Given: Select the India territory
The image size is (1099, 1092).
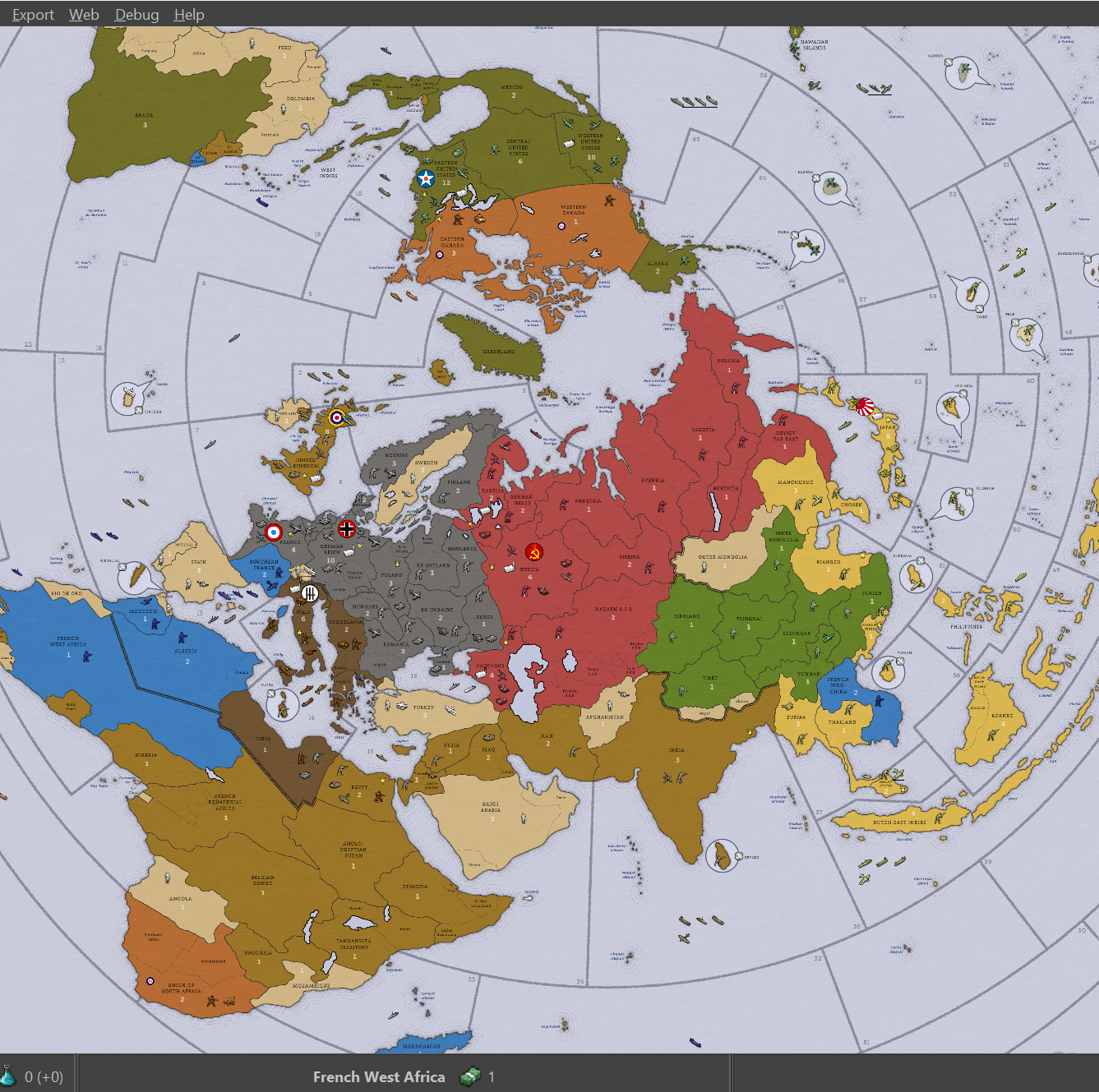Looking at the screenshot, I should (x=676, y=750).
